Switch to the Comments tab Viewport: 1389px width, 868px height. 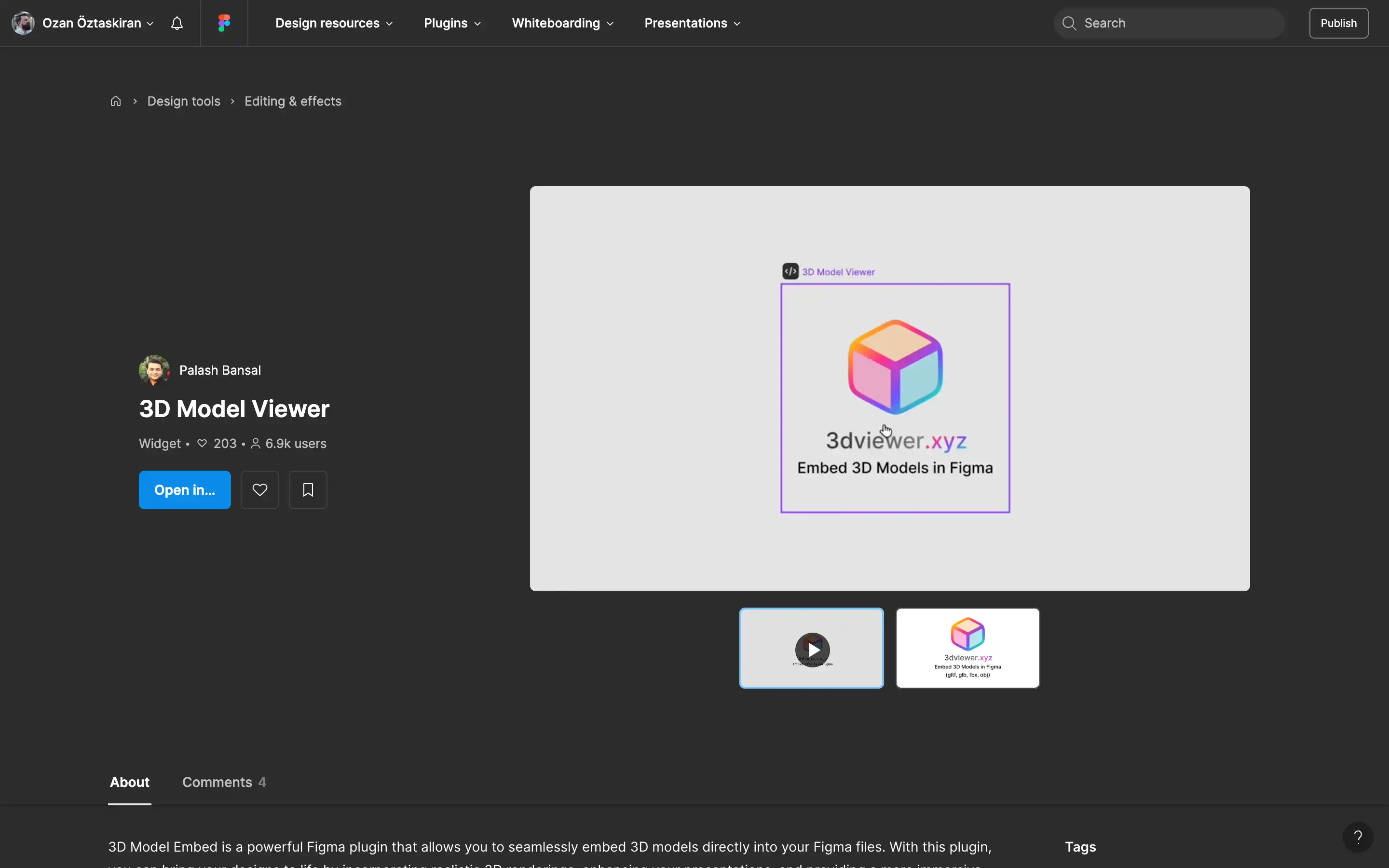[x=224, y=782]
